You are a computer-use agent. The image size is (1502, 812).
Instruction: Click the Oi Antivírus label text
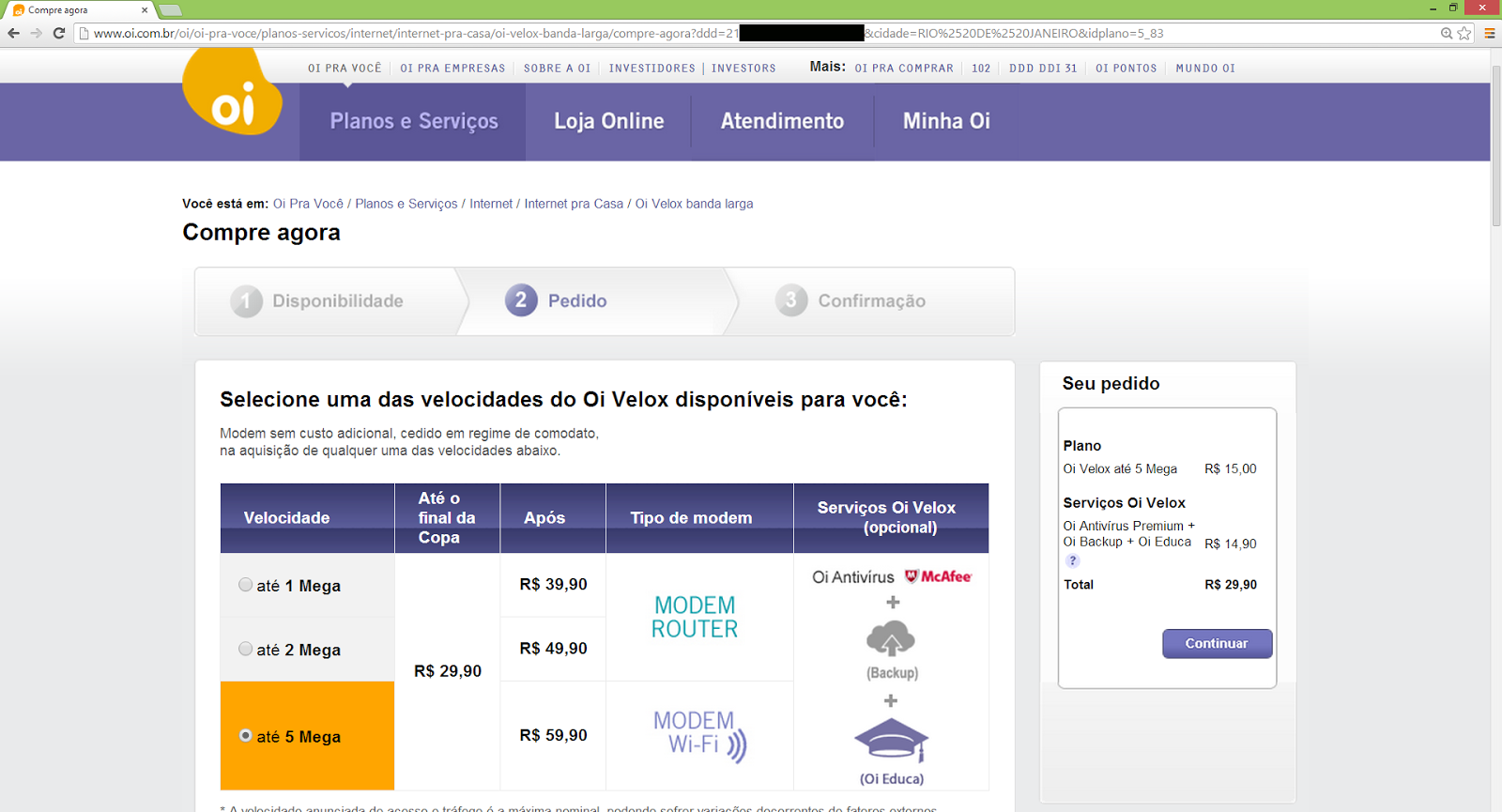[x=853, y=577]
